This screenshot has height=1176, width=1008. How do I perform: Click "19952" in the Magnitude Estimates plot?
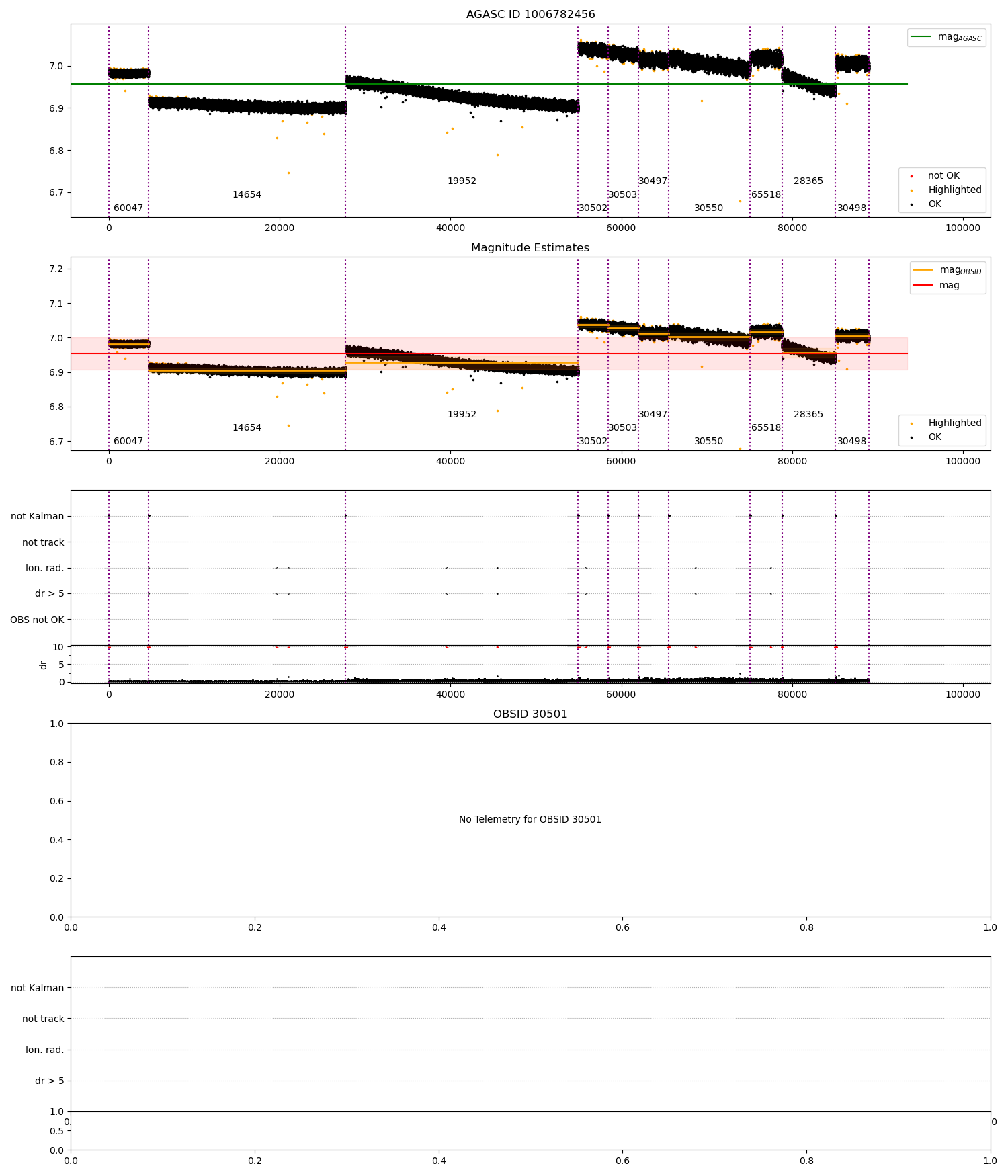point(462,415)
